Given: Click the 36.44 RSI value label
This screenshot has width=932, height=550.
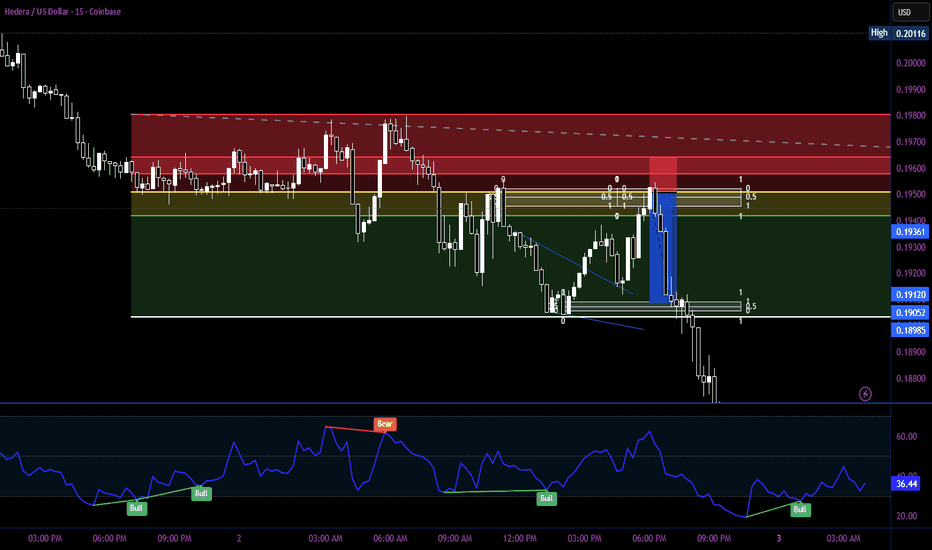Looking at the screenshot, I should (908, 483).
